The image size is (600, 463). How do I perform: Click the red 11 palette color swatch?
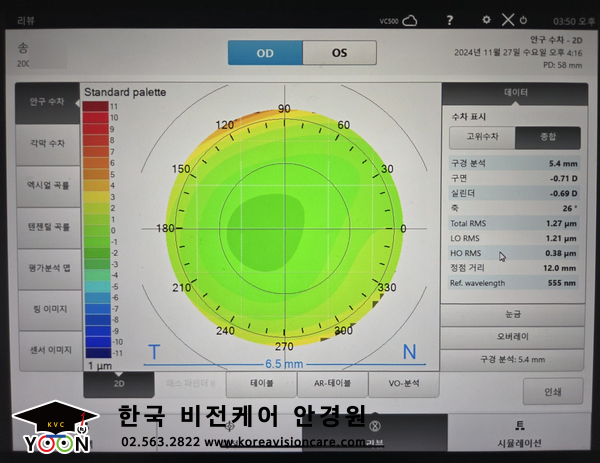coord(95,106)
